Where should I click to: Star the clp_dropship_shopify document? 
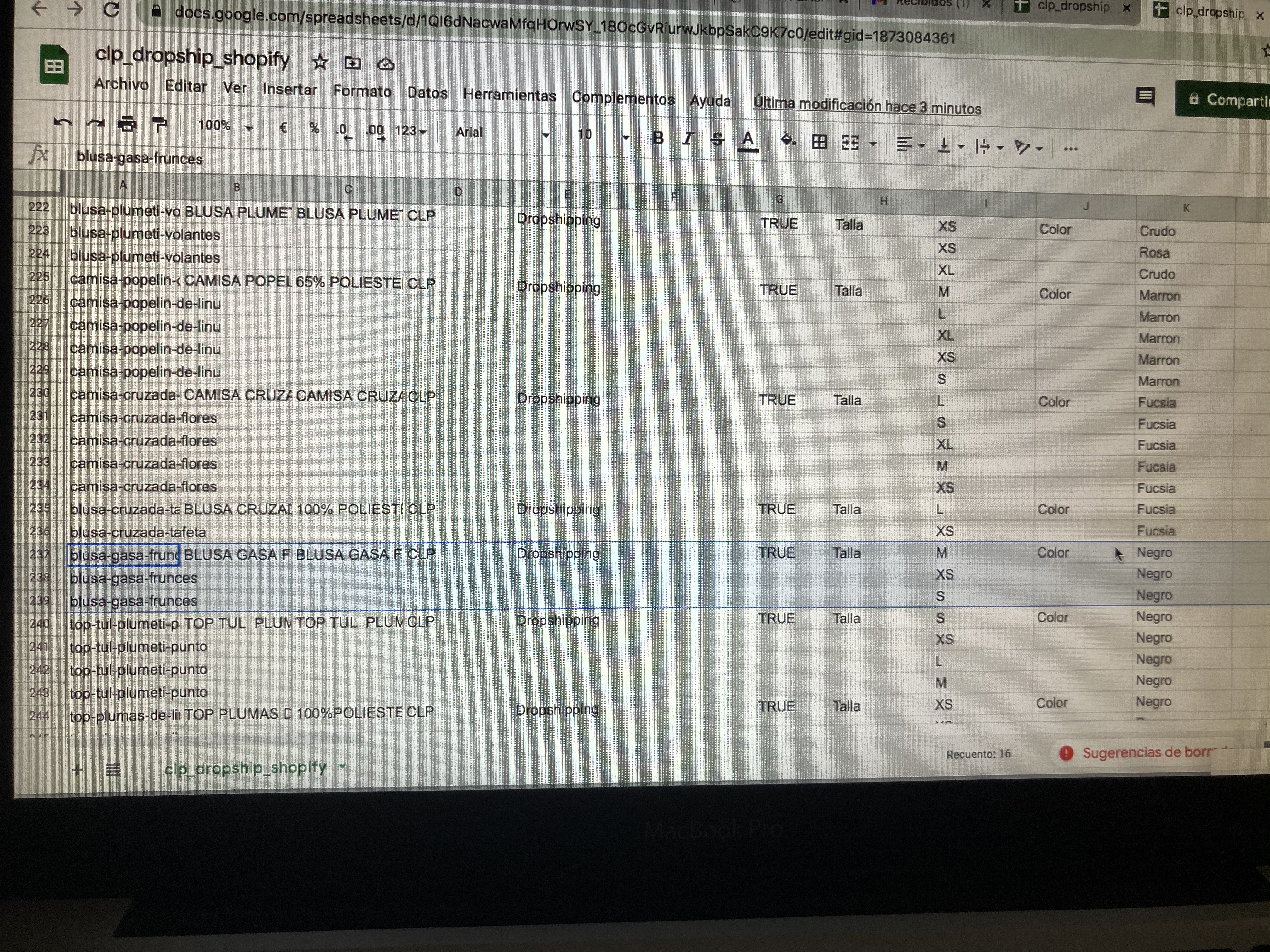(320, 62)
